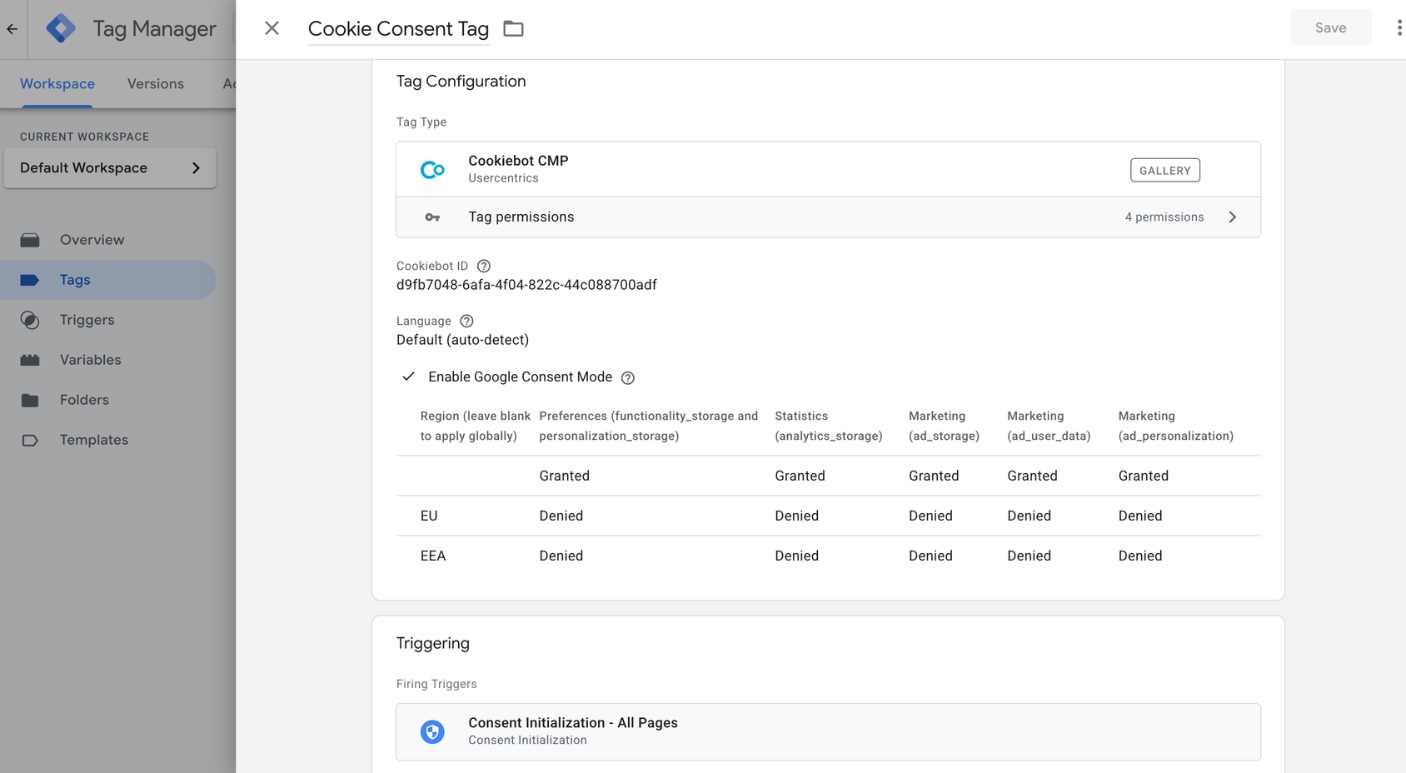Open help for Enable Google Consent Mode
This screenshot has width=1406, height=773.
[x=628, y=378]
